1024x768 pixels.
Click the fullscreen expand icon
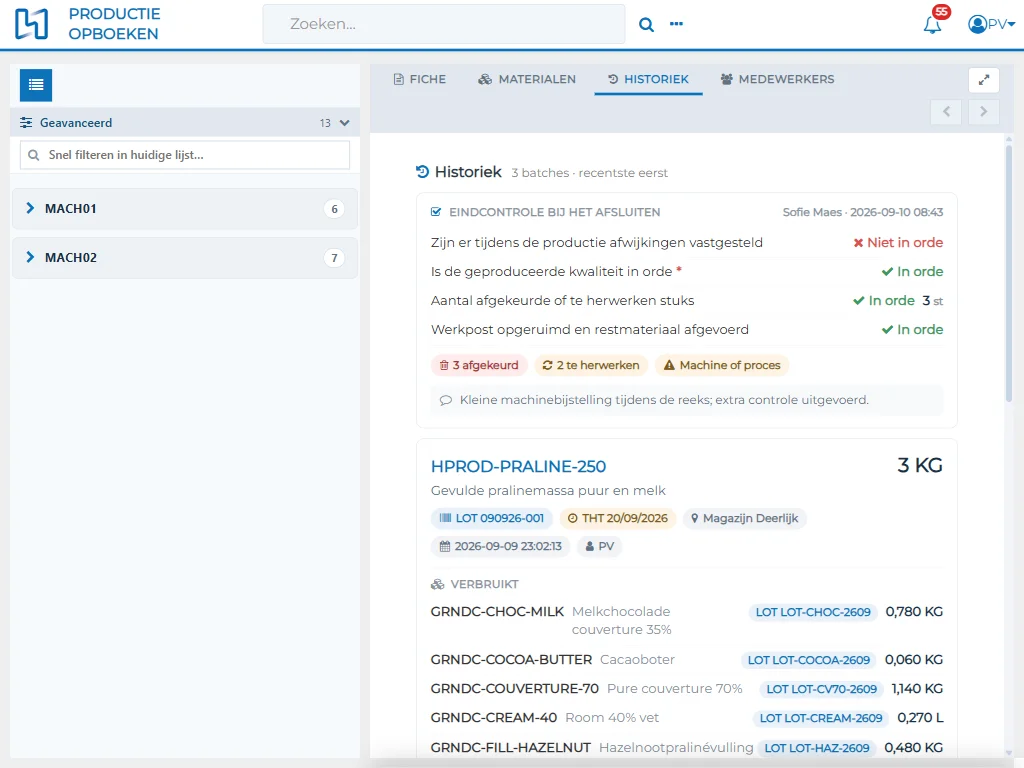coord(984,80)
